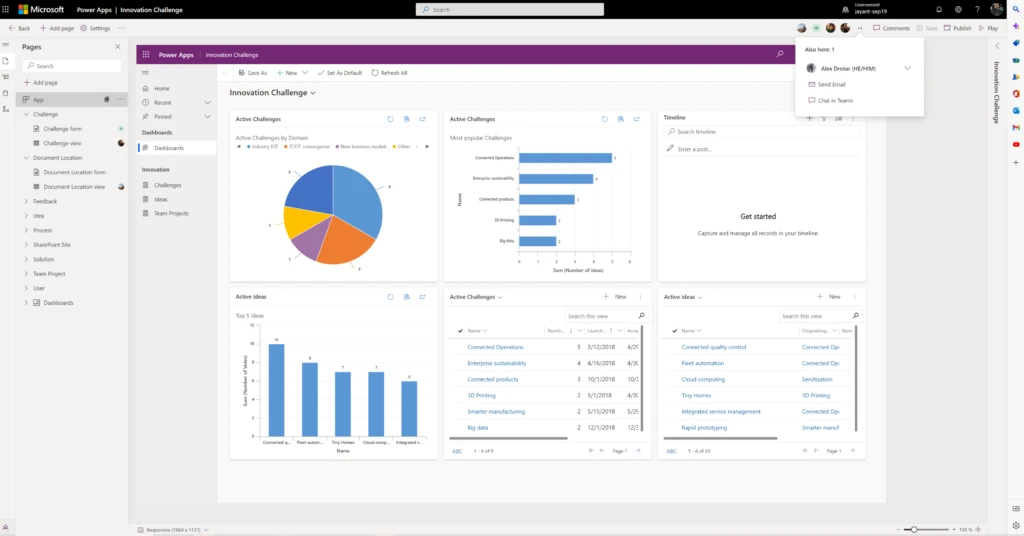Select all rows checkbox in Active Challenges grid

pyautogui.click(x=460, y=330)
